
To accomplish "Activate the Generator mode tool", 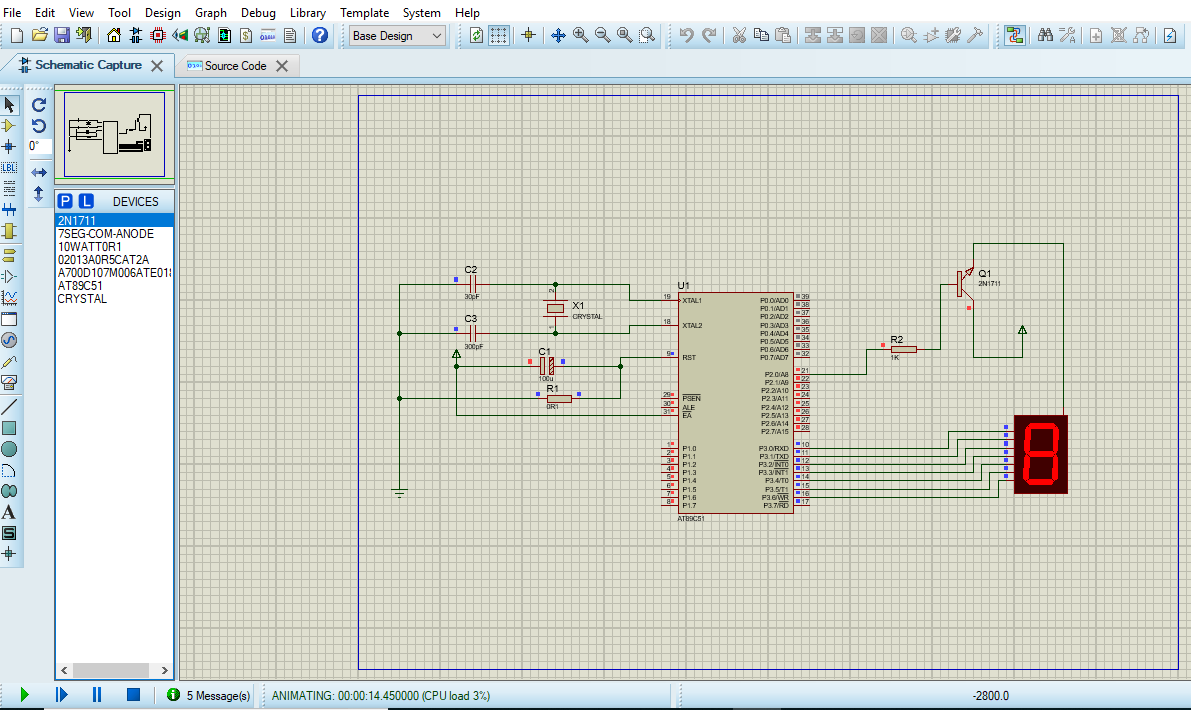I will click(x=10, y=340).
